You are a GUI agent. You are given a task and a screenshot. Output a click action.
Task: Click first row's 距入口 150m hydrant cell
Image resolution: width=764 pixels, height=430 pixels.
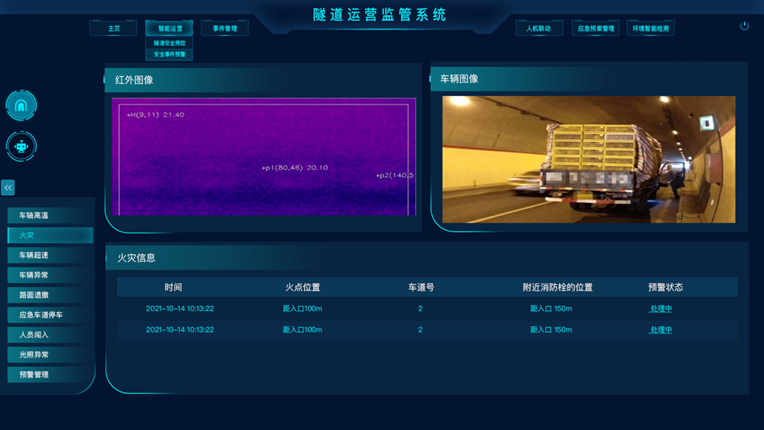[551, 309]
